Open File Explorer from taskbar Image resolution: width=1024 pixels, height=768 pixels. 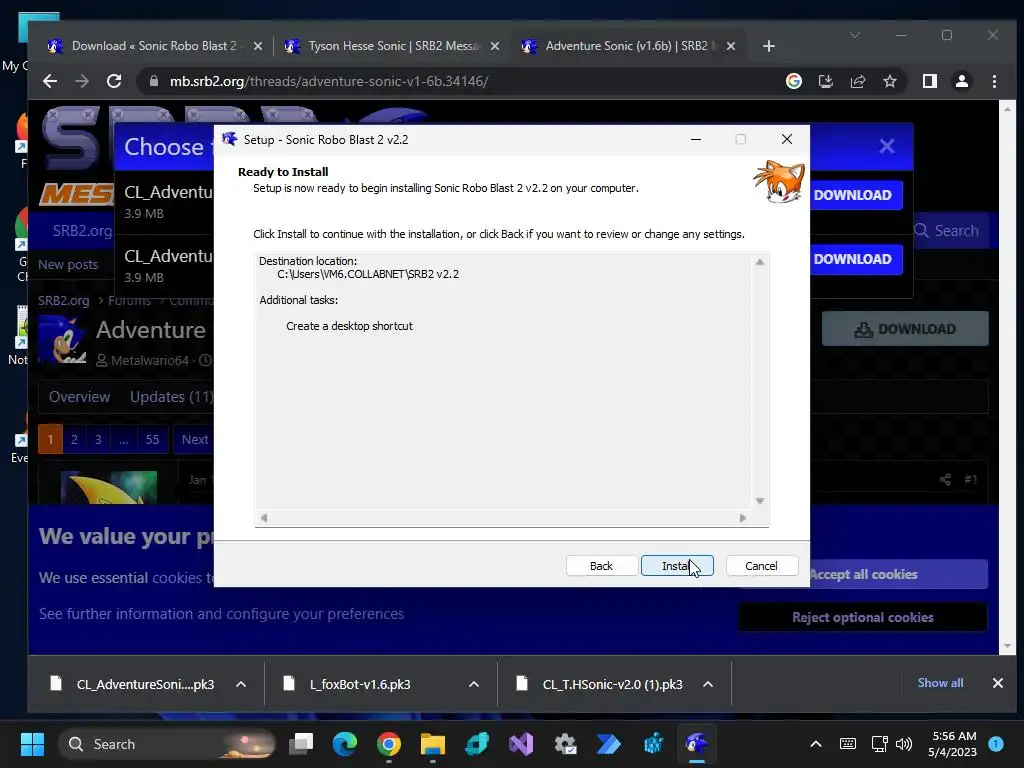(432, 744)
